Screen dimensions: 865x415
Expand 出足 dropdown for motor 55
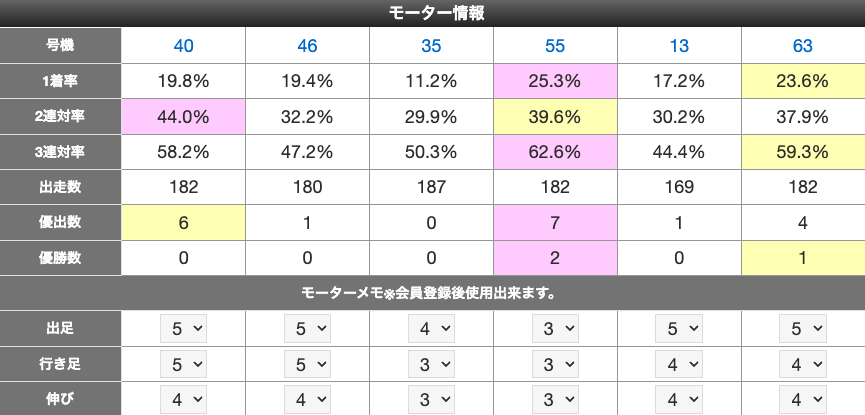click(555, 328)
